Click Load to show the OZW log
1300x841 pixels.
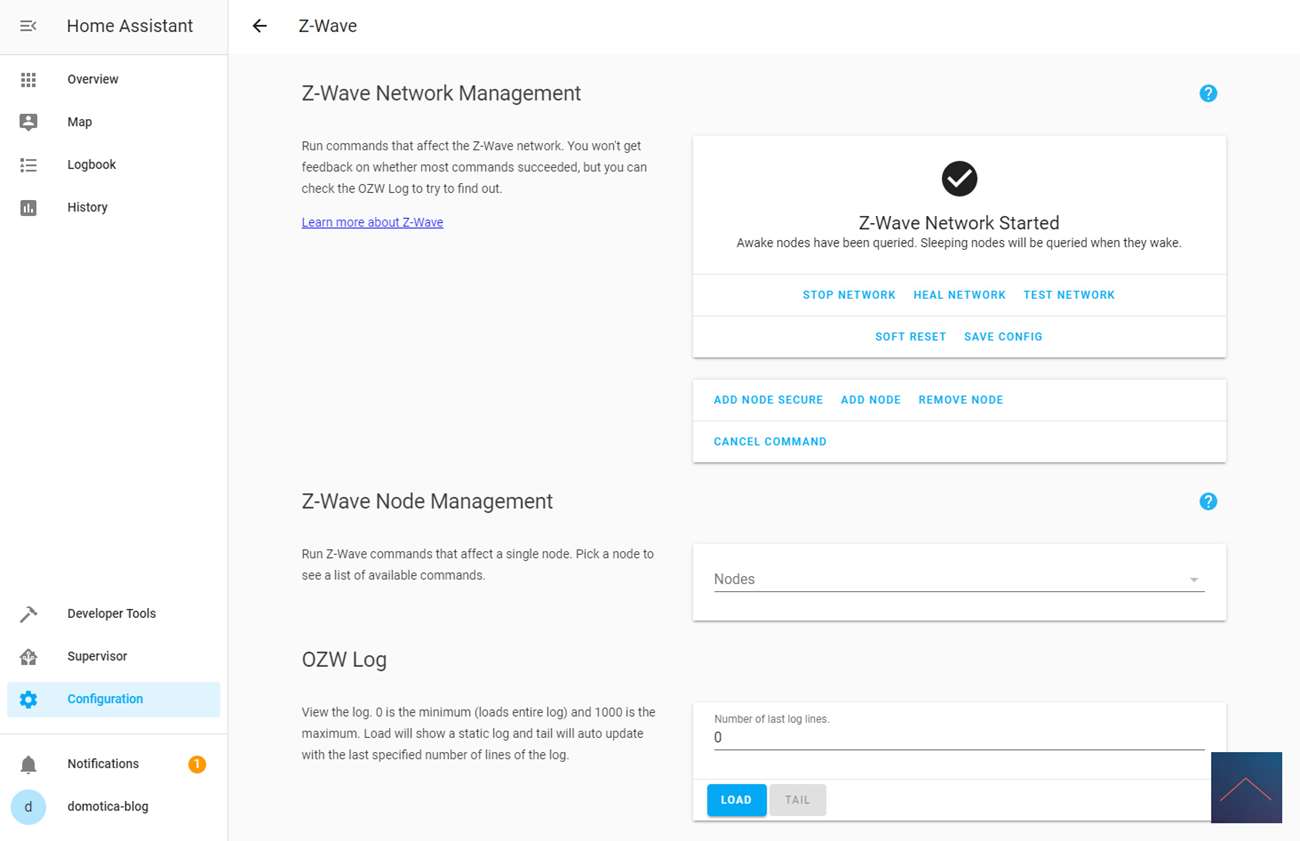point(736,800)
